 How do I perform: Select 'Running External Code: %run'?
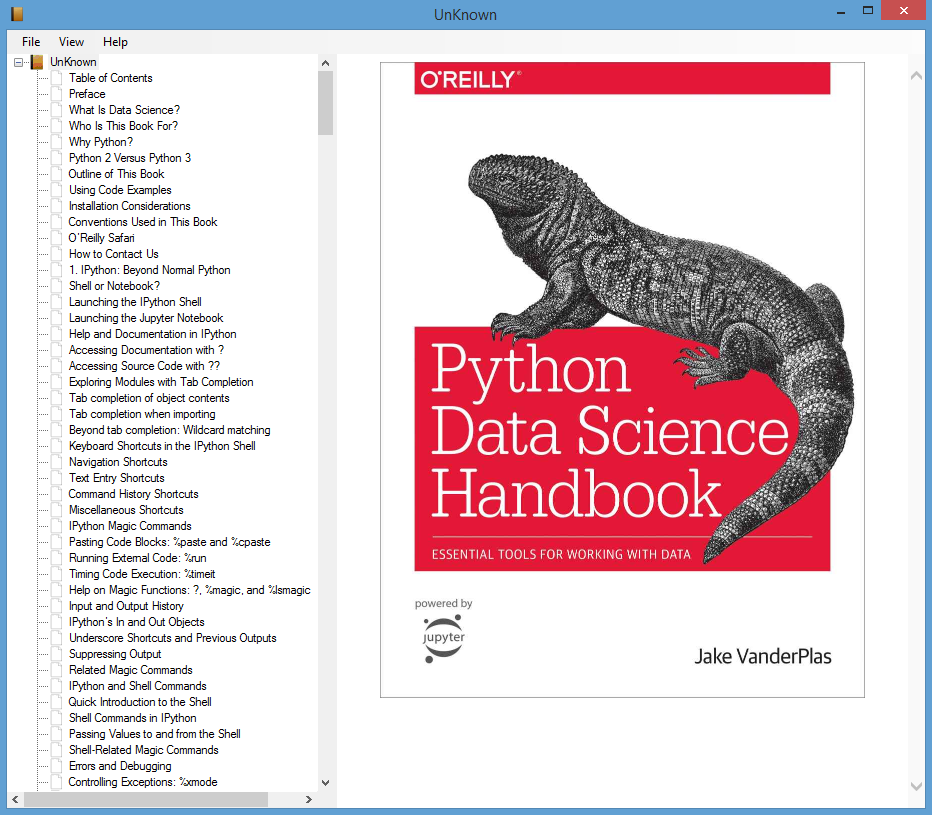click(x=137, y=558)
